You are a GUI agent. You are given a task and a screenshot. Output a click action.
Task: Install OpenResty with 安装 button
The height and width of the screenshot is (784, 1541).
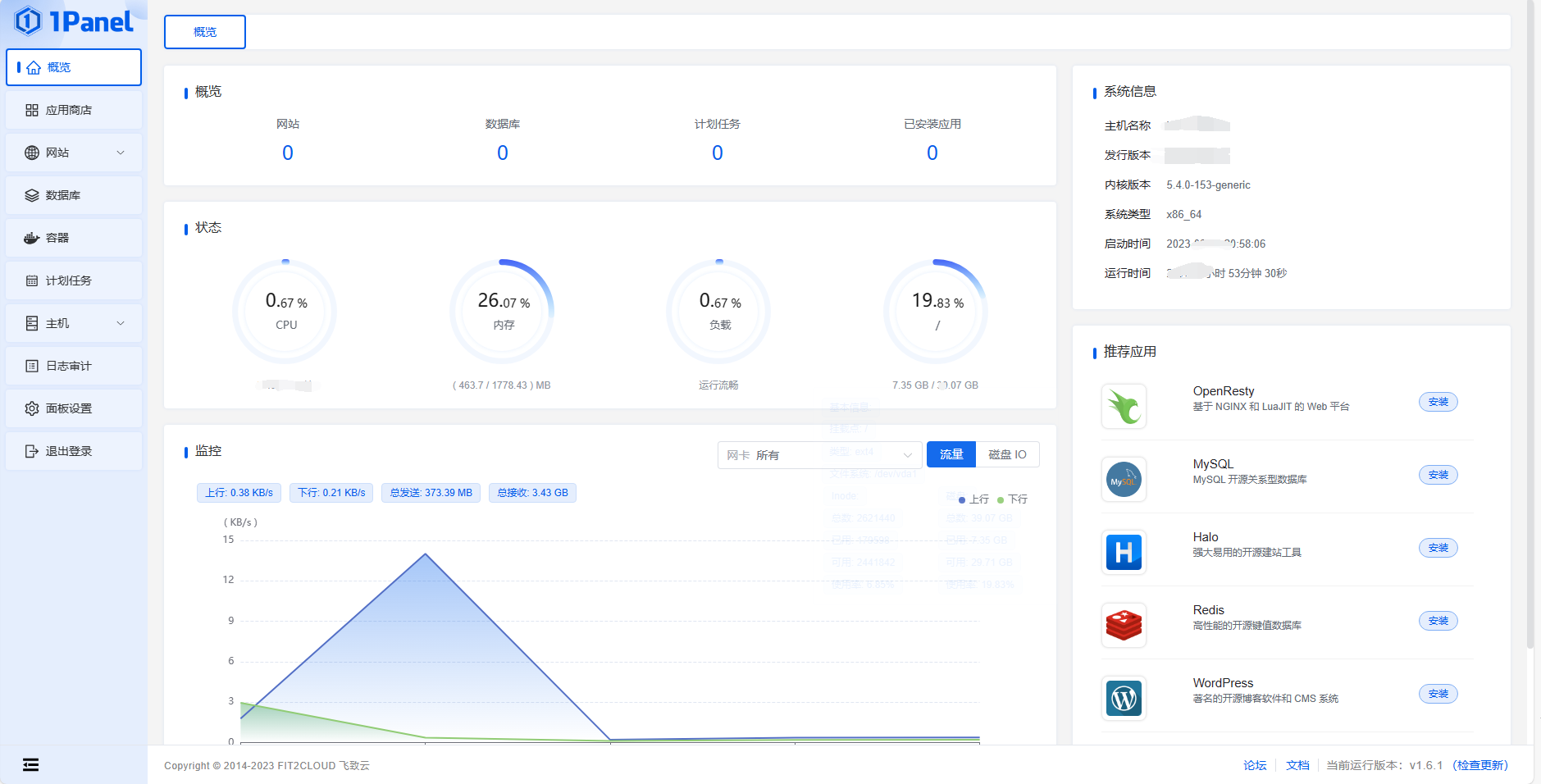(1438, 402)
